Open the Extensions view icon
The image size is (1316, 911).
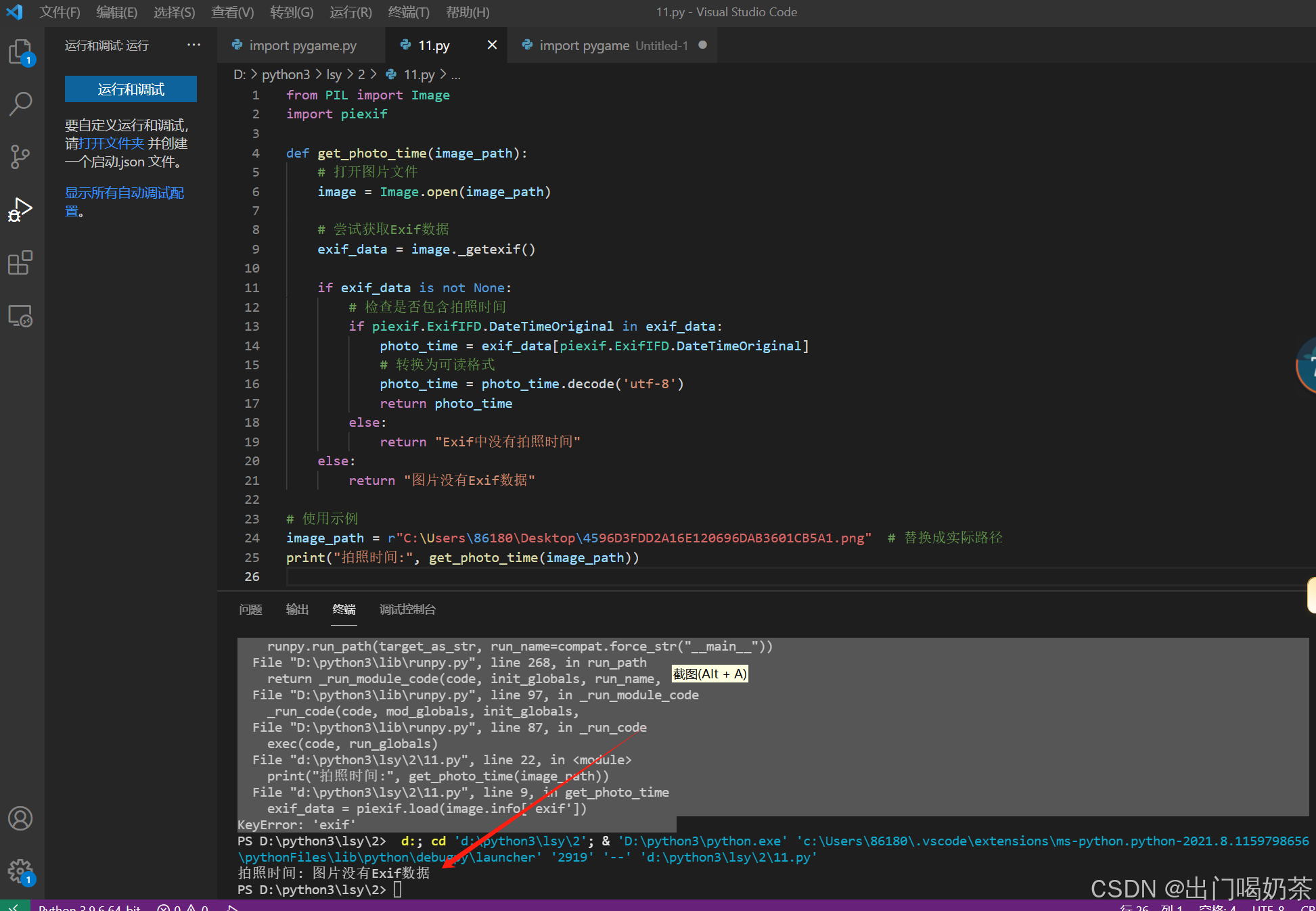20,263
